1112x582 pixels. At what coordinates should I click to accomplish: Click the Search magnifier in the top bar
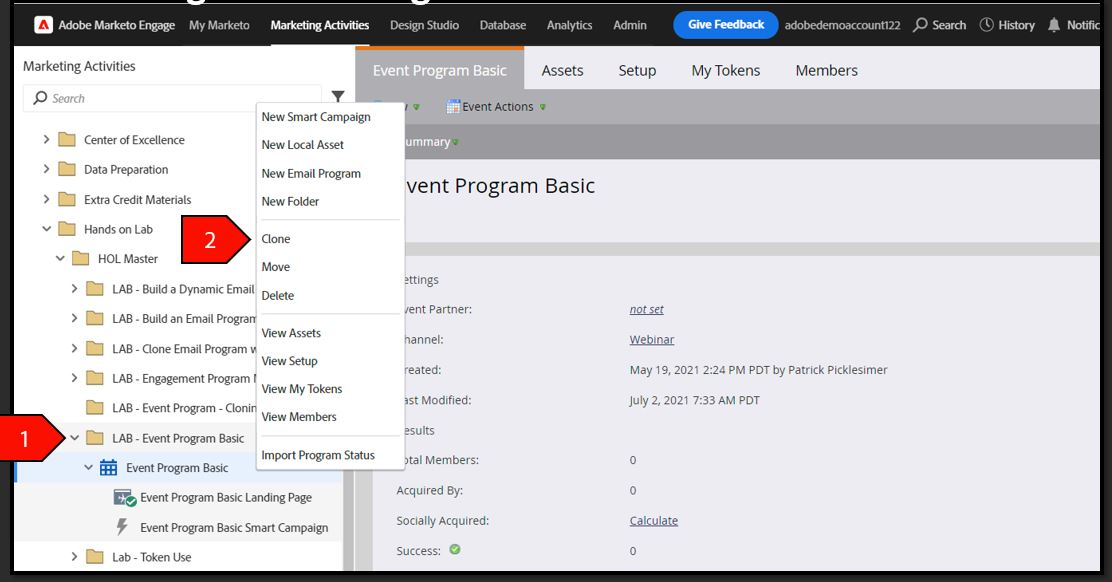(920, 25)
